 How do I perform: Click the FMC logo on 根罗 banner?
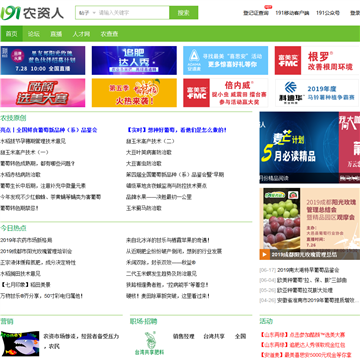click(x=288, y=60)
